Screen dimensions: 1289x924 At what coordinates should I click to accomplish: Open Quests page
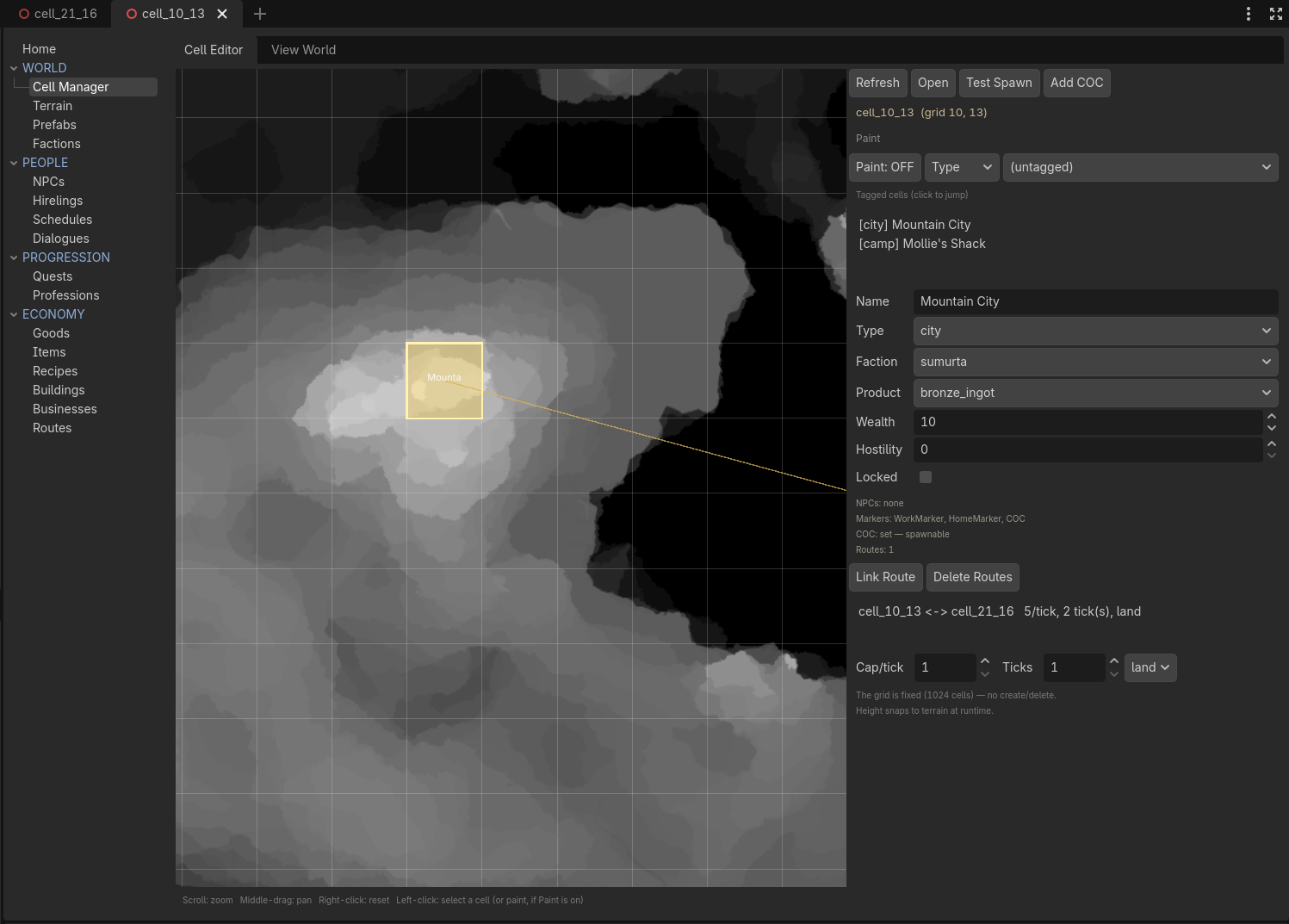coord(53,276)
